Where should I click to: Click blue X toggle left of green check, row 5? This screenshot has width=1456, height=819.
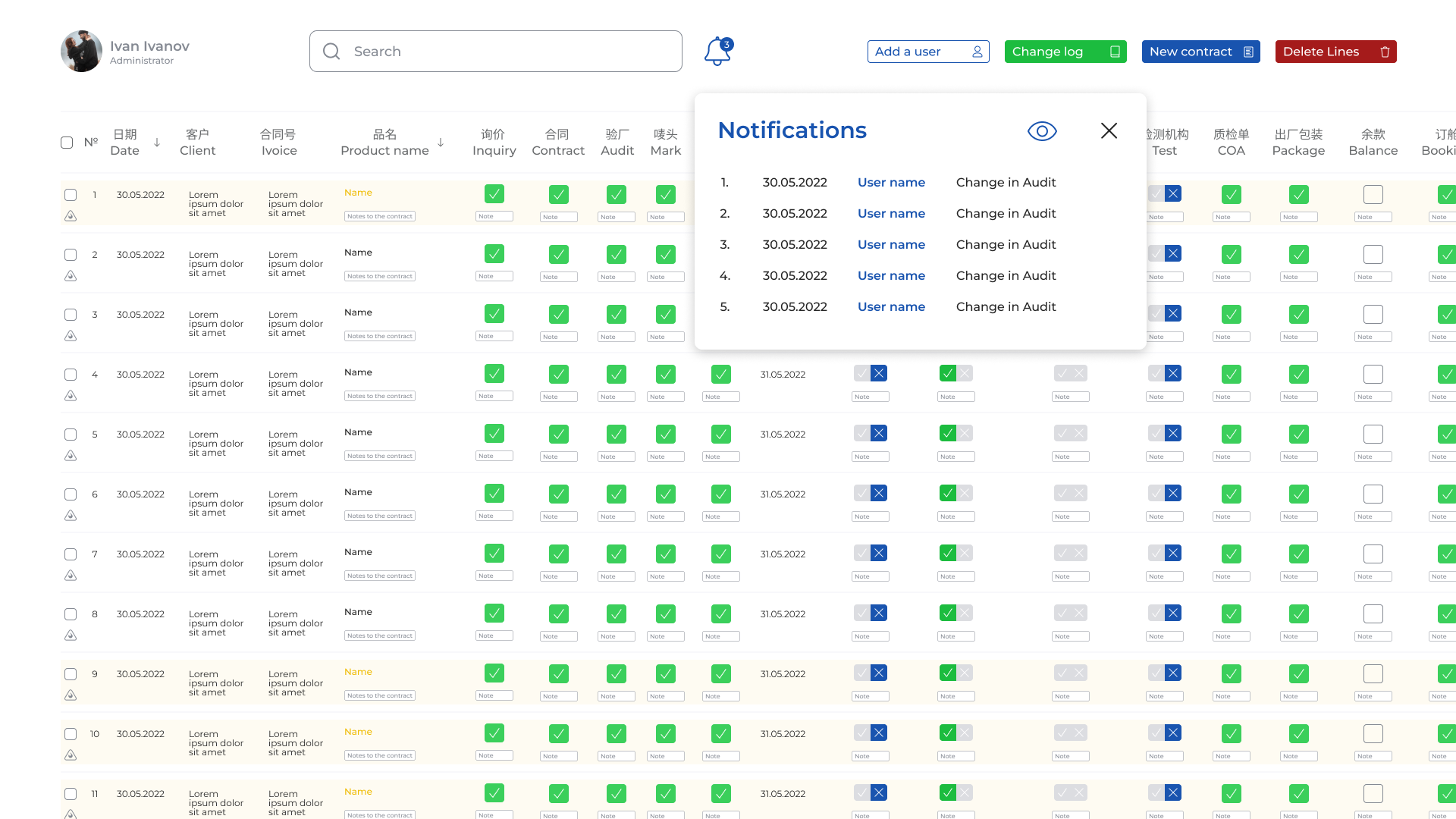point(879,433)
